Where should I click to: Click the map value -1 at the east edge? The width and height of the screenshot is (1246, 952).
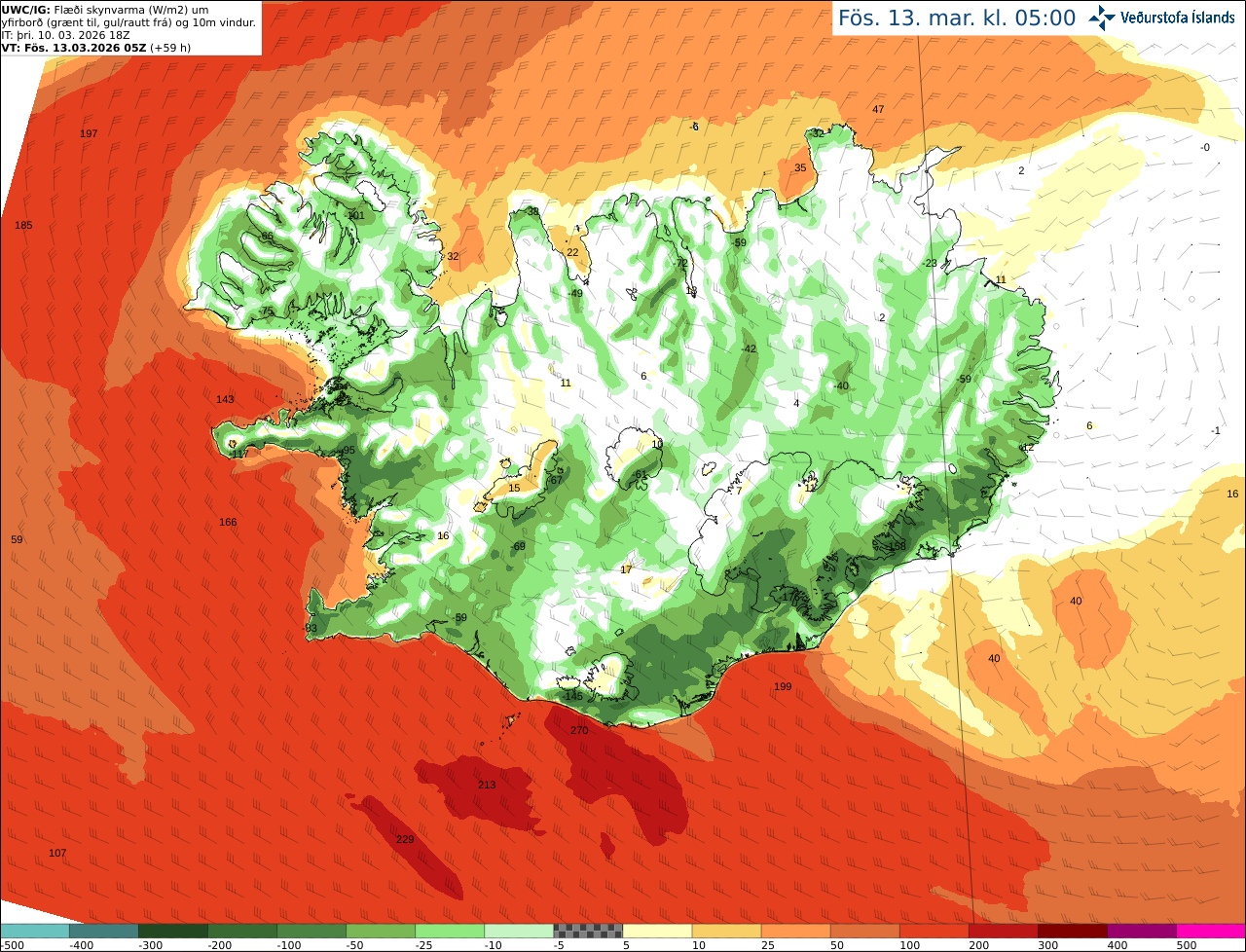[x=1215, y=430]
